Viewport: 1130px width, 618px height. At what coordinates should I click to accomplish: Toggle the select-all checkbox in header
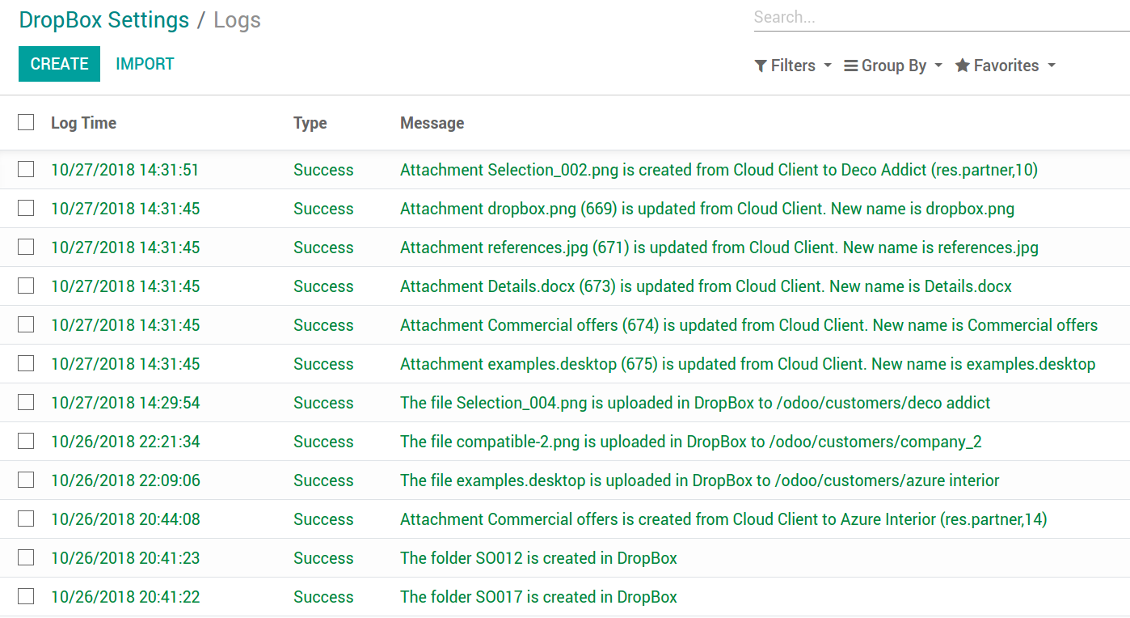tap(26, 123)
